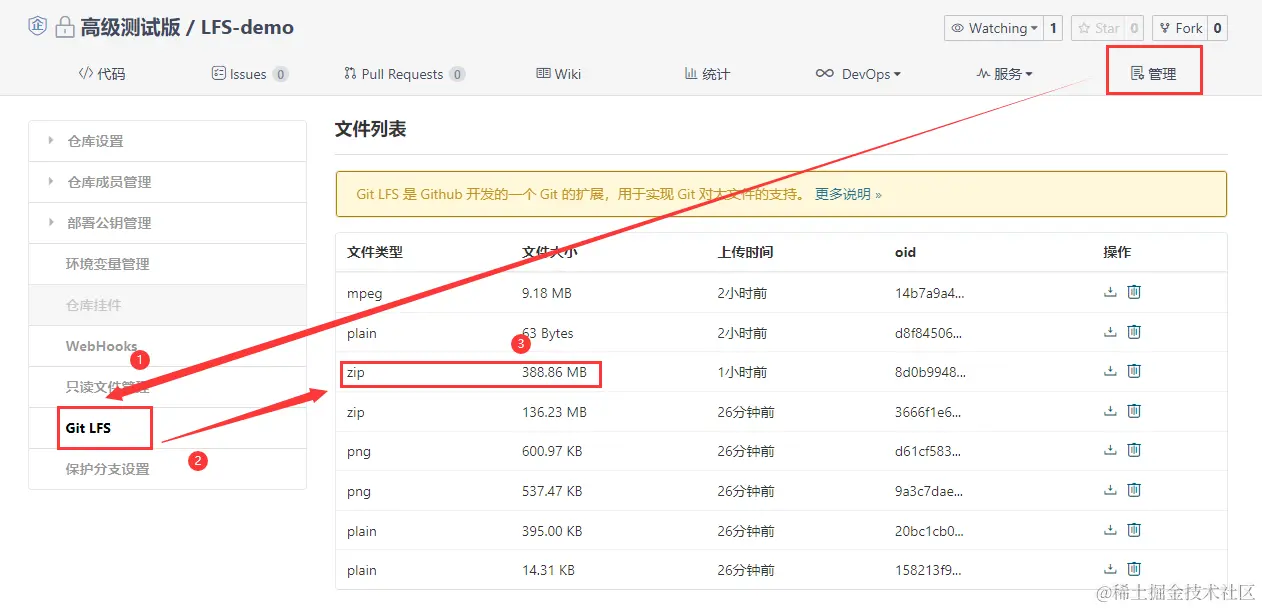Star the LFS-demo repository
The image size is (1262, 609).
1097,28
